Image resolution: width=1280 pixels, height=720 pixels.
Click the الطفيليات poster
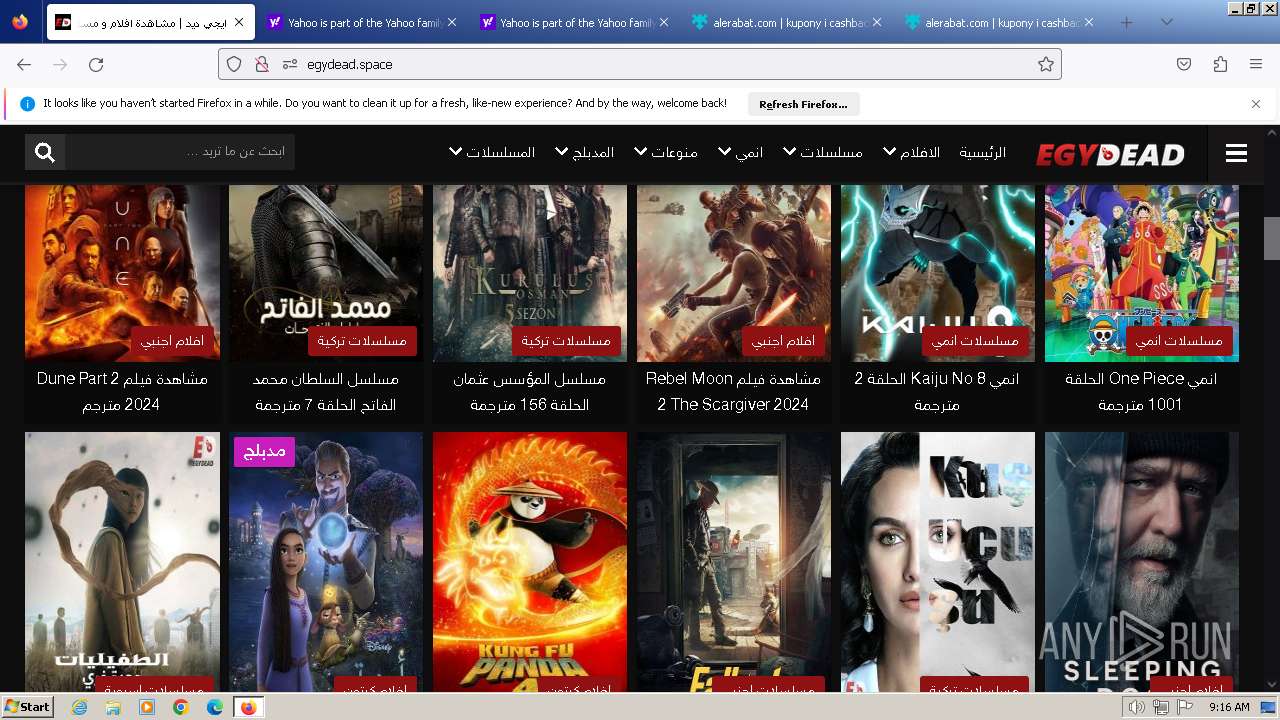[122, 561]
